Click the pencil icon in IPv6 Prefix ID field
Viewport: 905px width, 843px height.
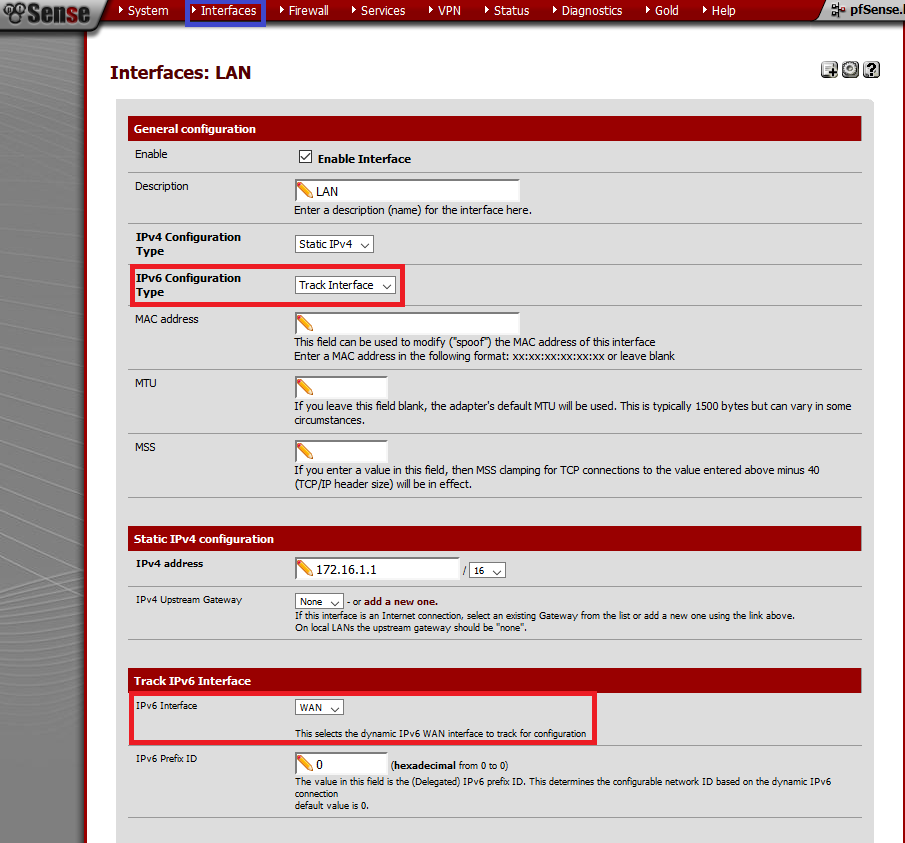(x=305, y=764)
